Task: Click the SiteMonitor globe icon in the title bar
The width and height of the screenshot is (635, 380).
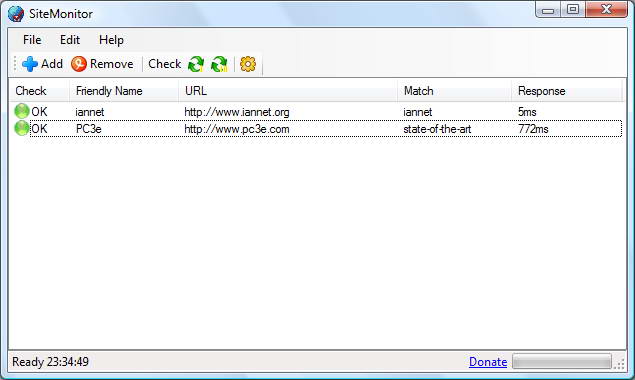Action: [x=16, y=14]
